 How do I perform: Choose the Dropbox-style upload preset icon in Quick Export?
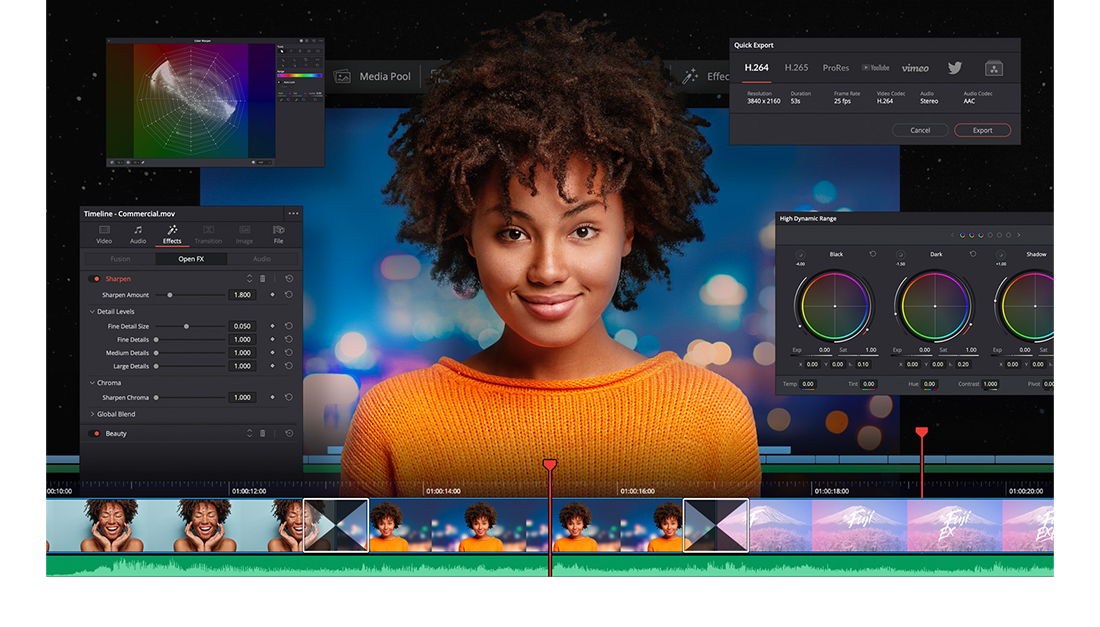(993, 68)
